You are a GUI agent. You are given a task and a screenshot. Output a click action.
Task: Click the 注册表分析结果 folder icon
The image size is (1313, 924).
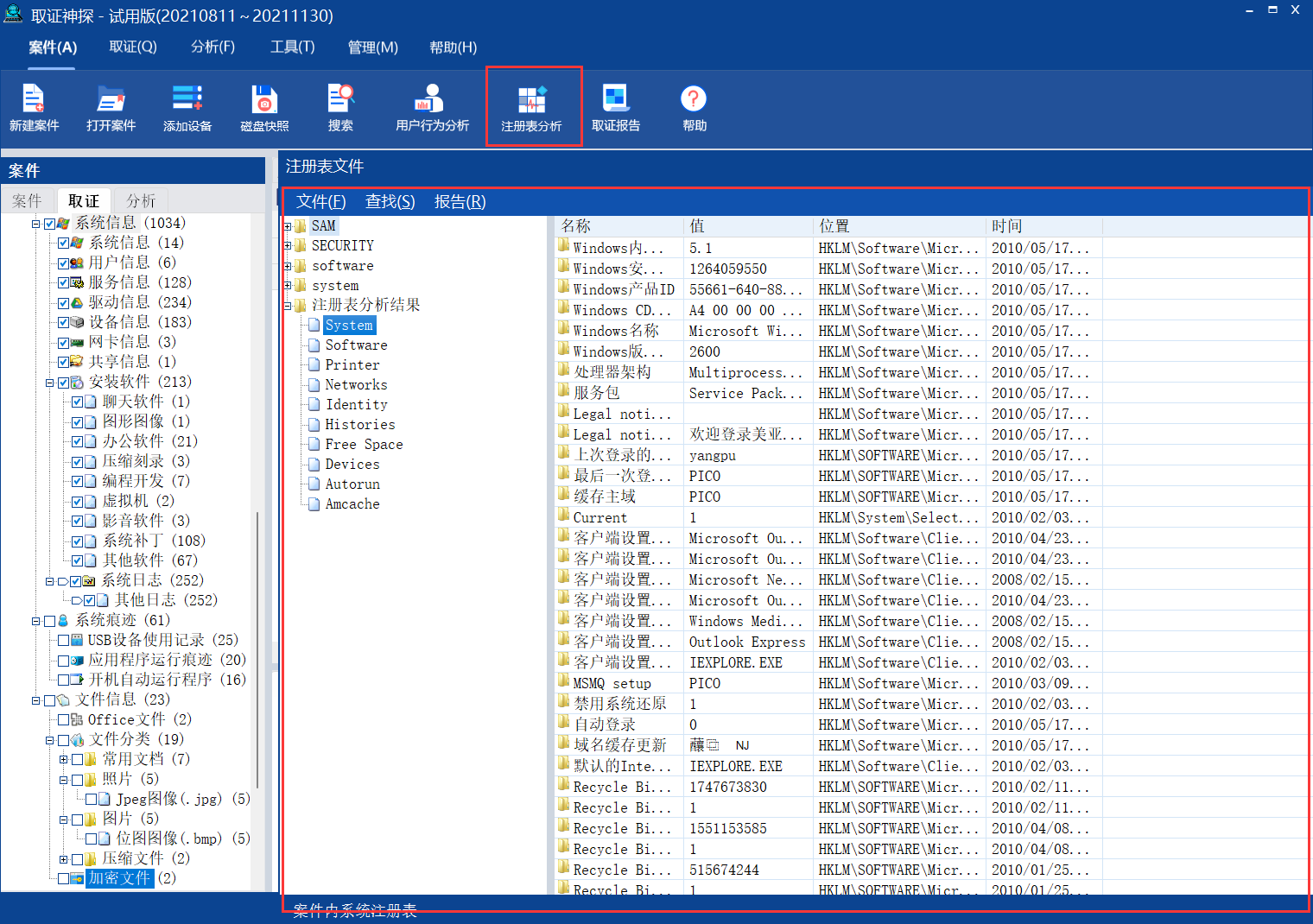point(300,306)
